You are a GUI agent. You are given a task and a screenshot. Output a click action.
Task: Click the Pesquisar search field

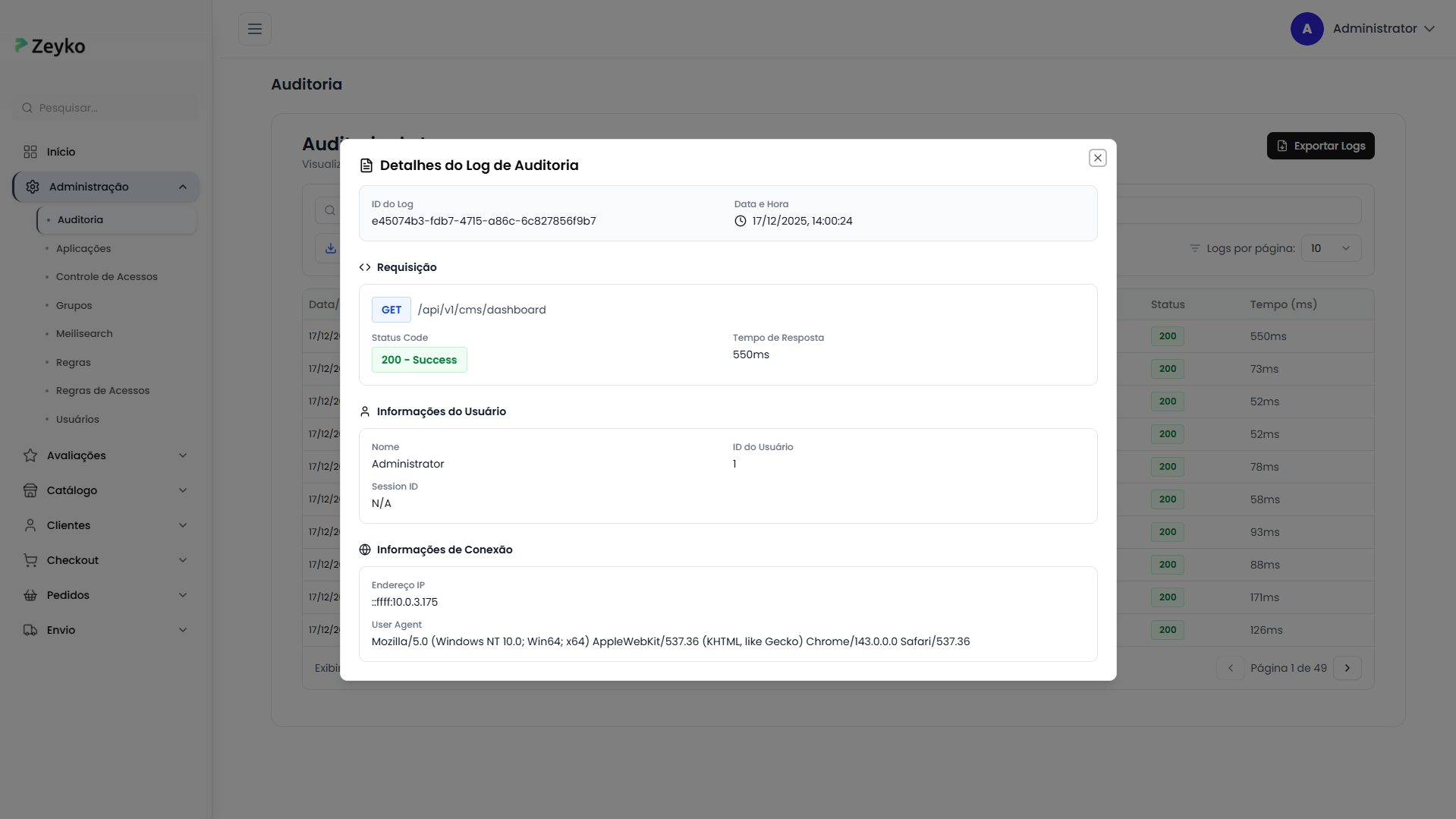click(x=105, y=107)
